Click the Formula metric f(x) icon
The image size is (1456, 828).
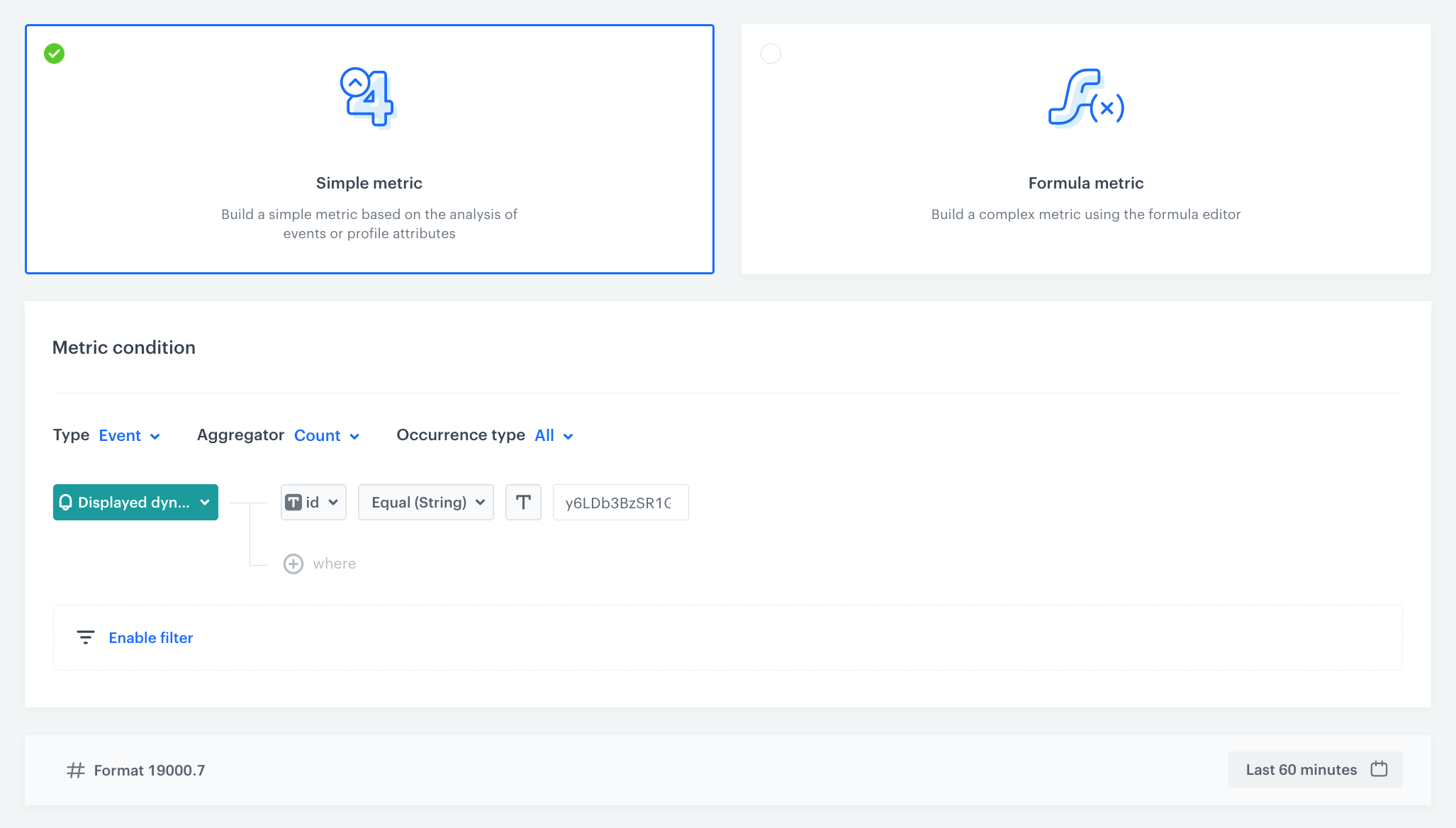click(1085, 98)
